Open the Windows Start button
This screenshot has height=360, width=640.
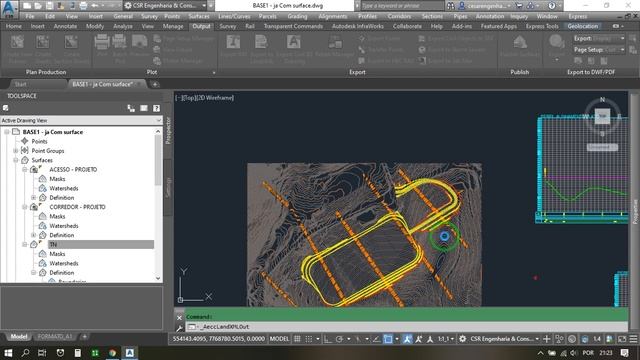pos(8,353)
